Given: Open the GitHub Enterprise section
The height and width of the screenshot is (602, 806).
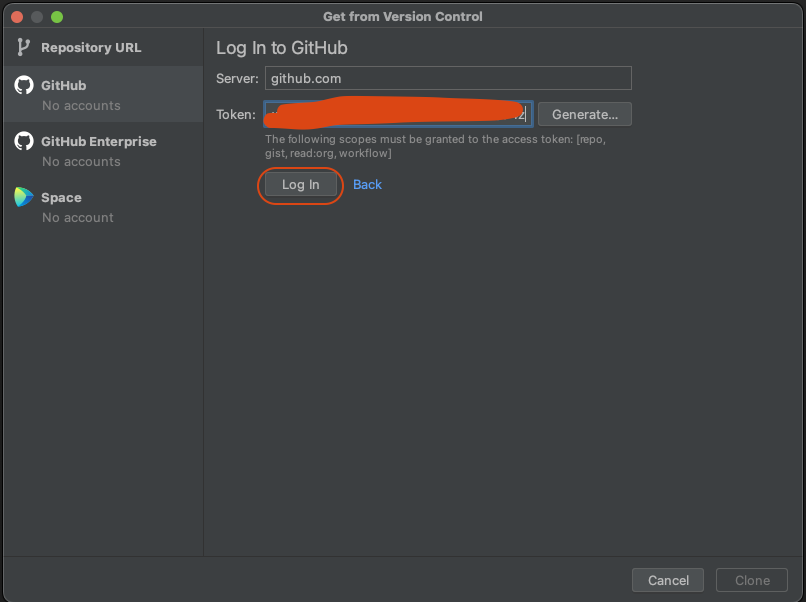Looking at the screenshot, I should click(x=103, y=150).
